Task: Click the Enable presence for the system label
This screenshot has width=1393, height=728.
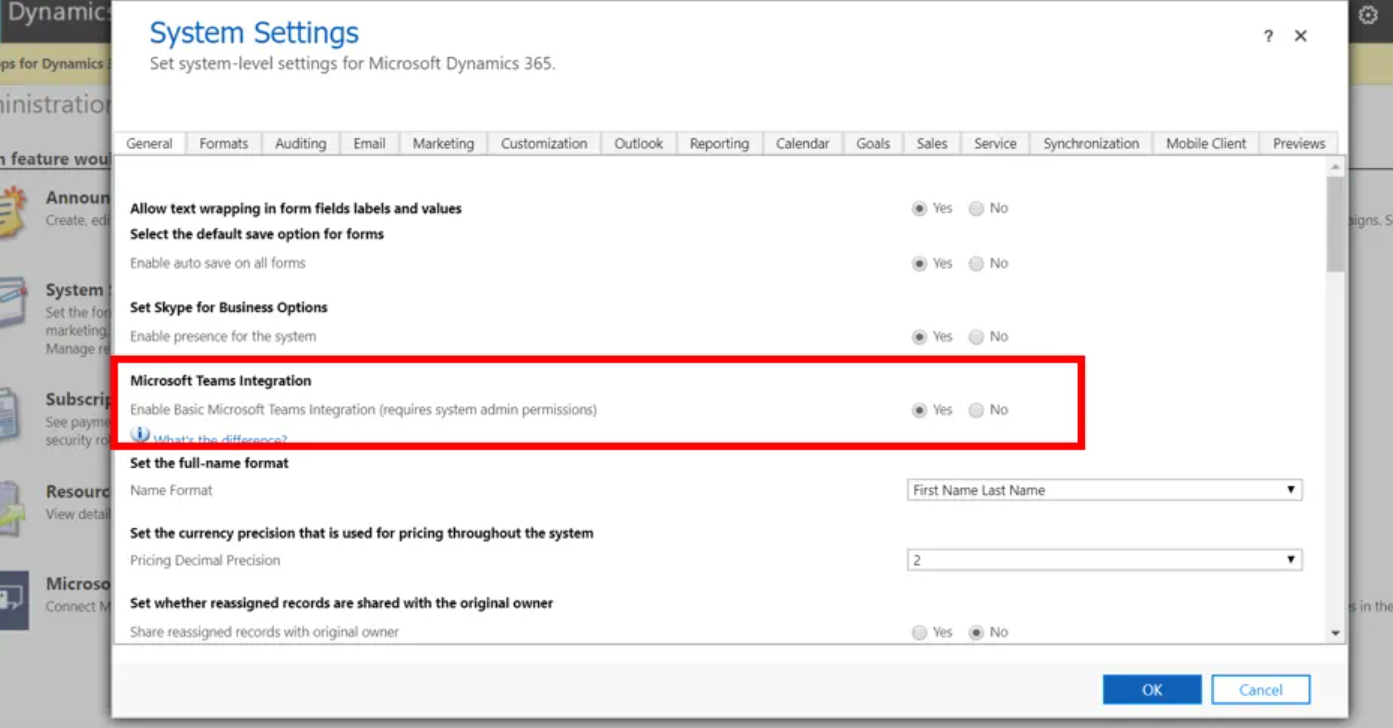Action: 223,337
